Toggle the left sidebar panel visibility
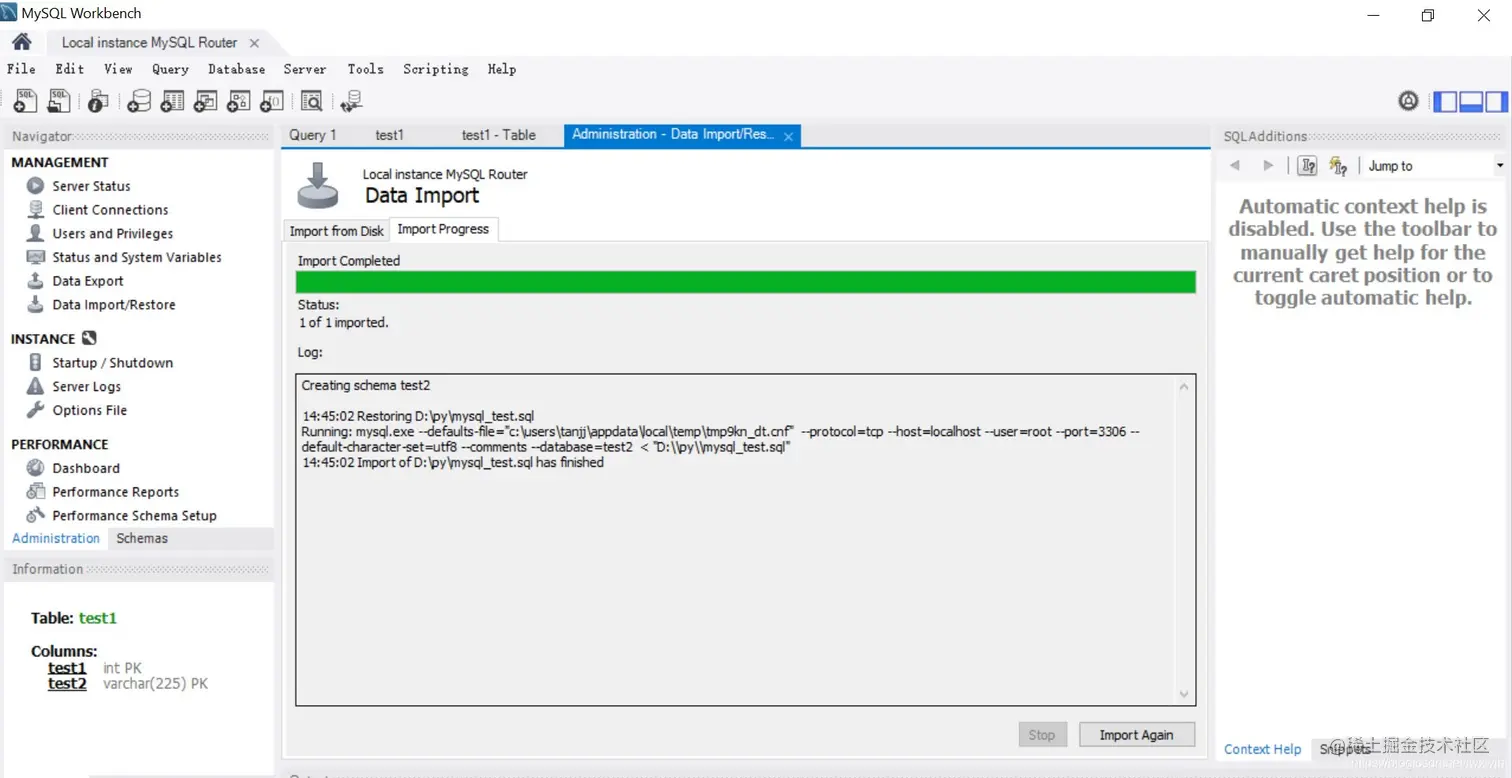This screenshot has height=778, width=1512. (1445, 101)
